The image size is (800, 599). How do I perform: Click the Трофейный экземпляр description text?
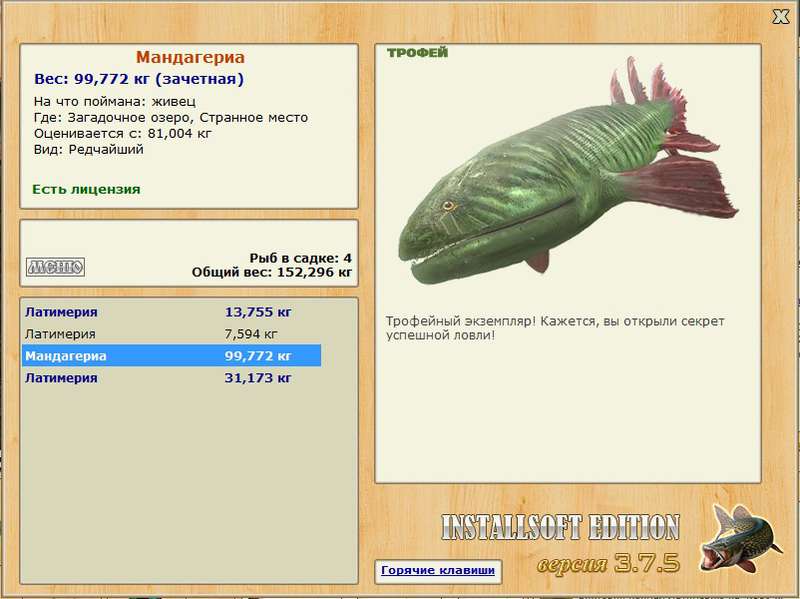[x=555, y=328]
